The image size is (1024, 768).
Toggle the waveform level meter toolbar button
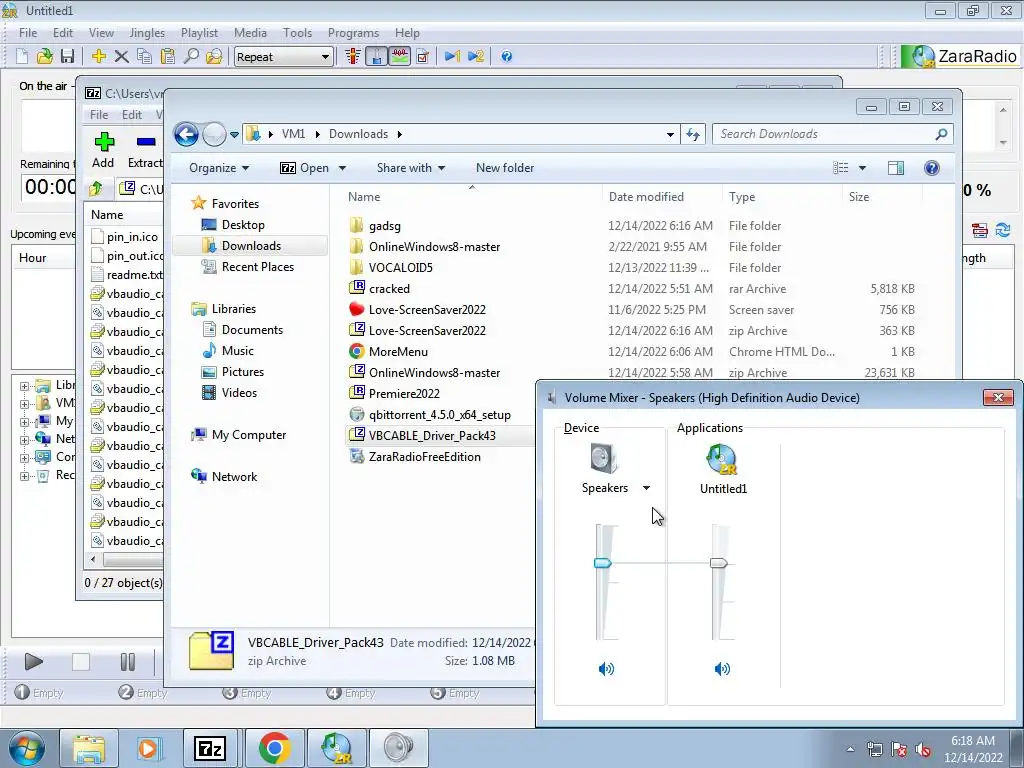400,57
